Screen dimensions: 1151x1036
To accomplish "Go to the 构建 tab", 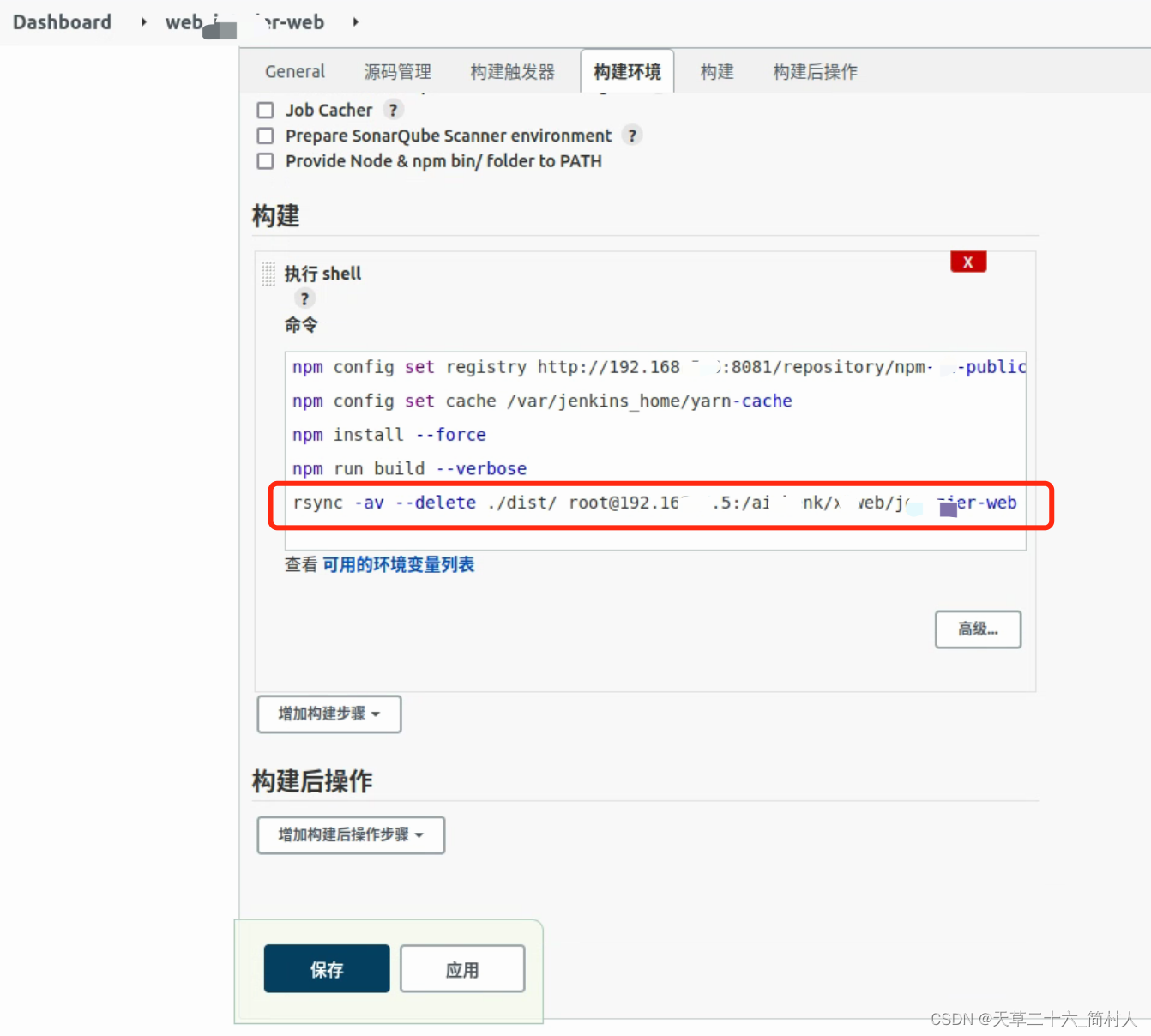I will (717, 71).
